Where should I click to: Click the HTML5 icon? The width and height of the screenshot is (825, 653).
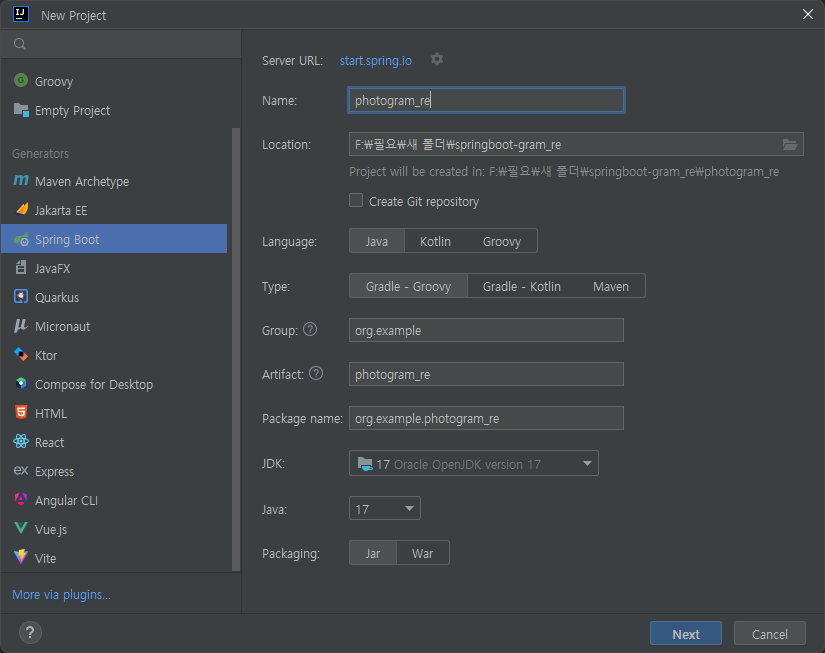(x=21, y=413)
